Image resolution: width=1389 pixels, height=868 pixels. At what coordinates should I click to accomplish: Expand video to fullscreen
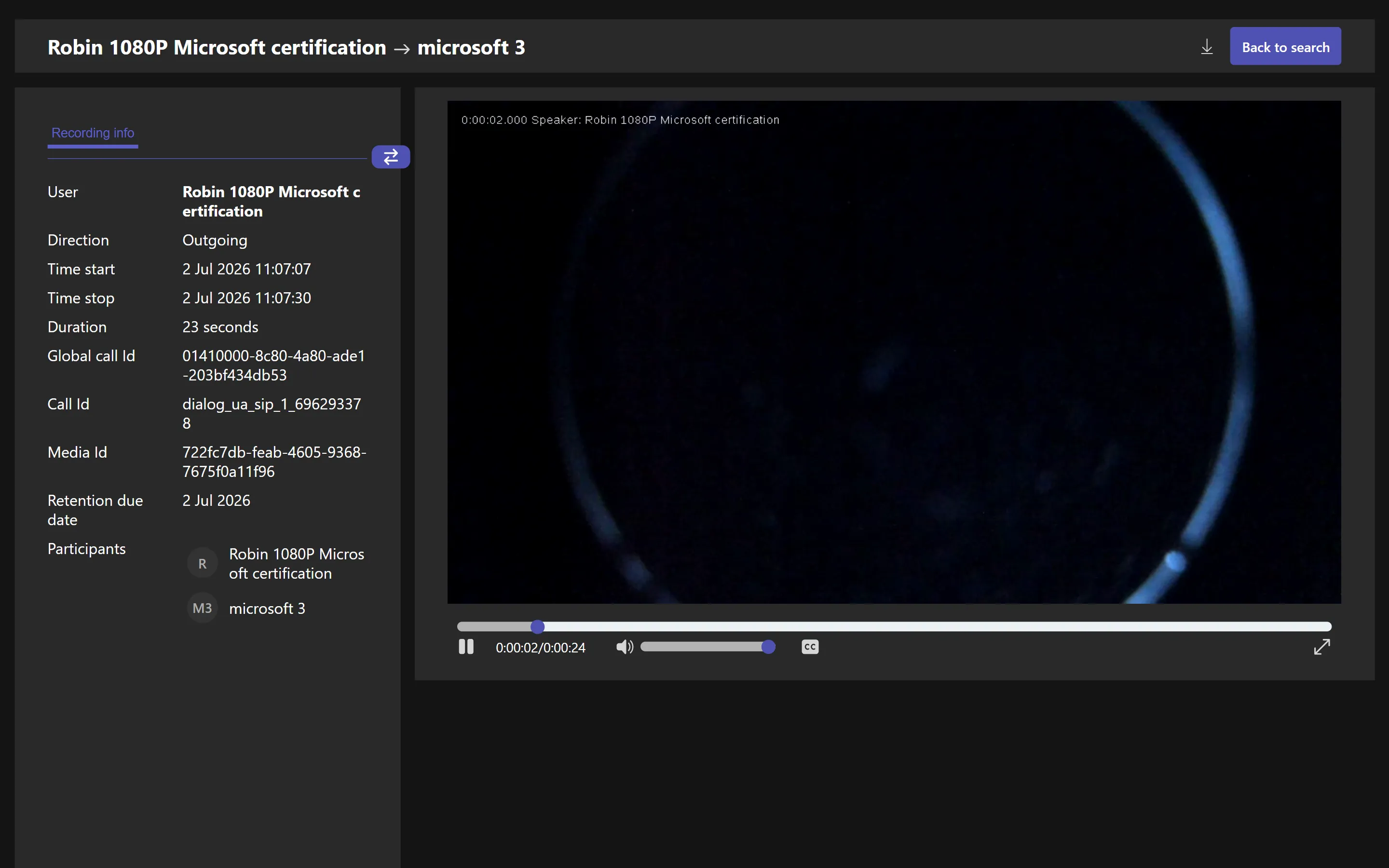(1322, 647)
